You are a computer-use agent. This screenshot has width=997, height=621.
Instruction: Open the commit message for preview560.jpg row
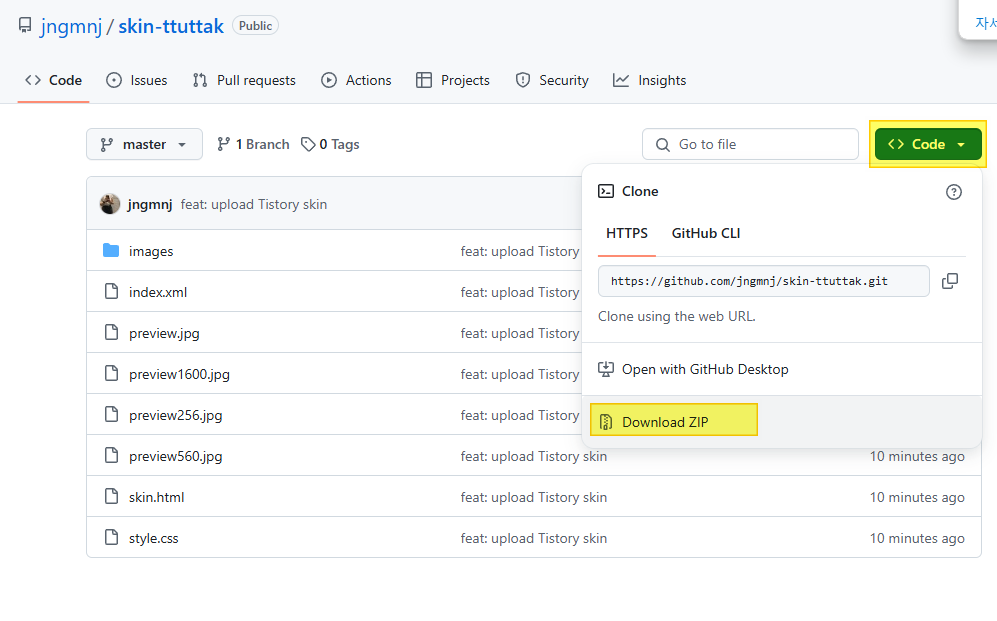tap(533, 456)
